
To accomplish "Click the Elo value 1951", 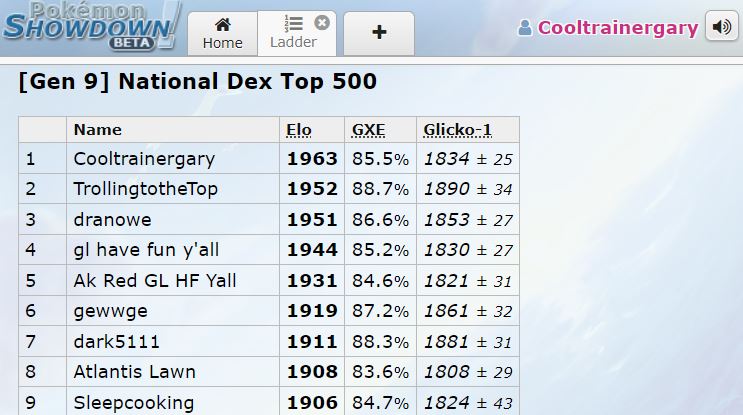I will 312,220.
